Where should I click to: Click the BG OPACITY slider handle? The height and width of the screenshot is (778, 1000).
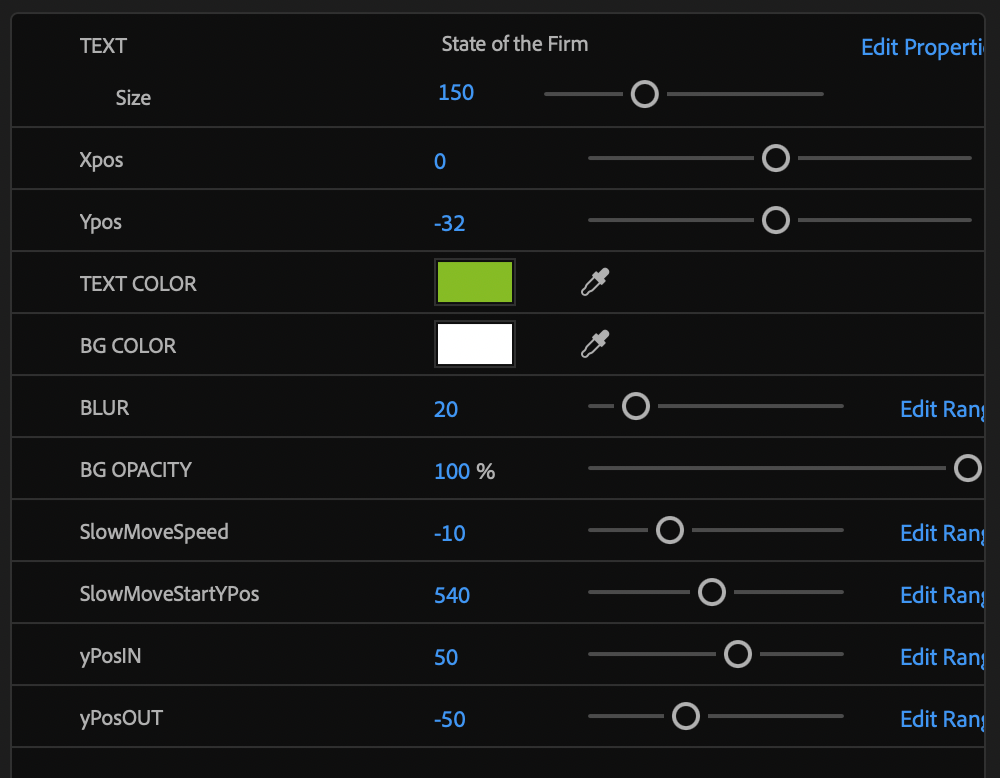pos(967,468)
